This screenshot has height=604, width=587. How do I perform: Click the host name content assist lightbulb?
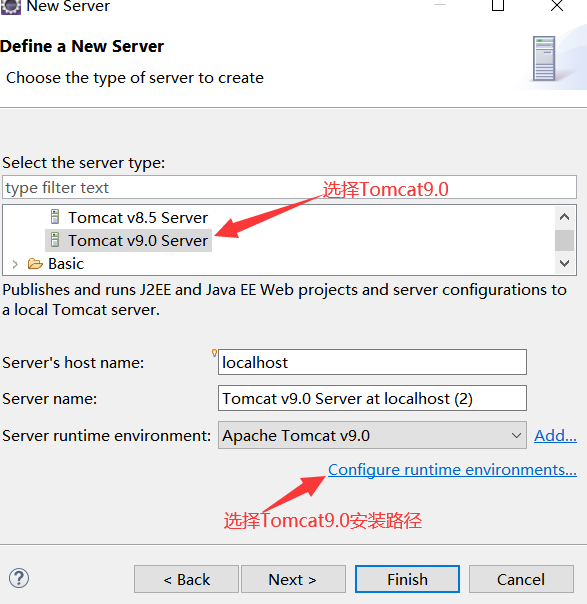pyautogui.click(x=215, y=353)
